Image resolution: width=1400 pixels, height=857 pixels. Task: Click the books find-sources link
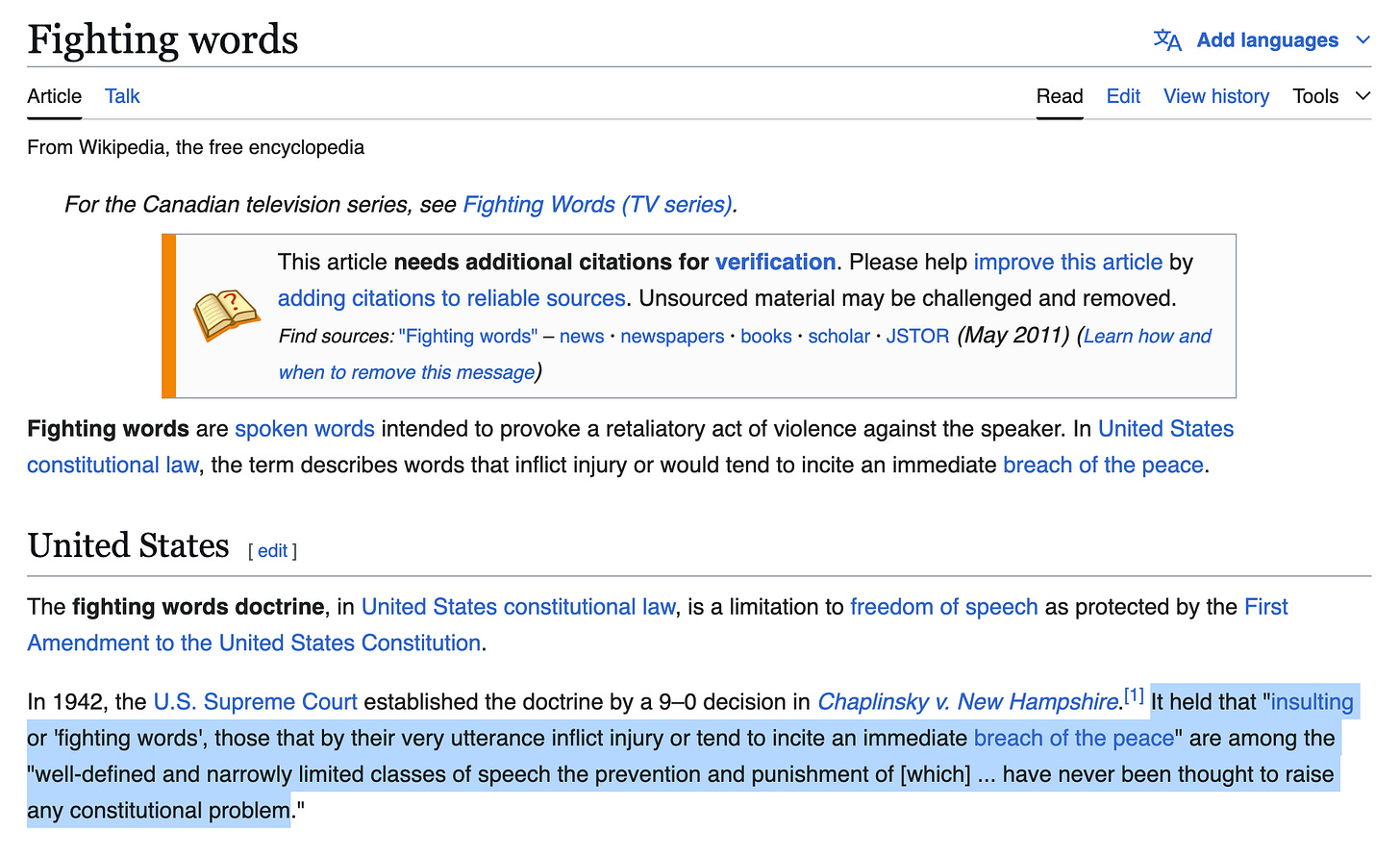[766, 336]
